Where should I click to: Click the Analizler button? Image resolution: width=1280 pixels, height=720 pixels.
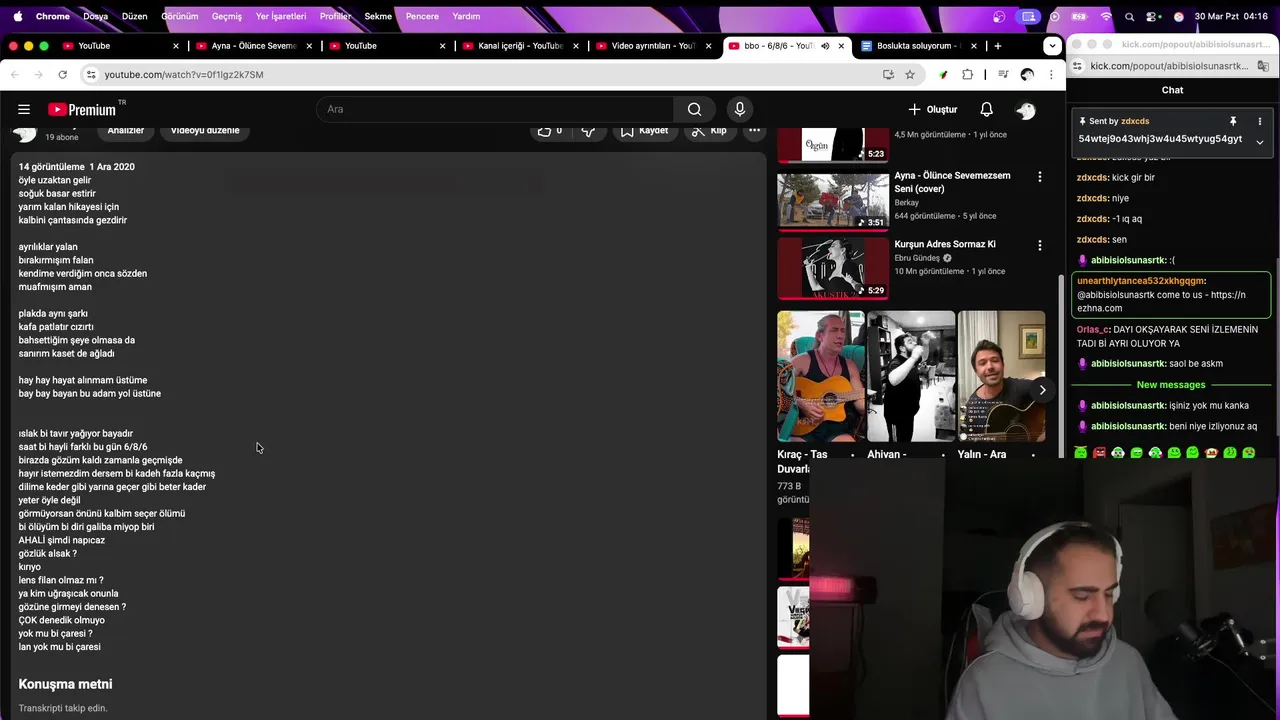point(126,131)
